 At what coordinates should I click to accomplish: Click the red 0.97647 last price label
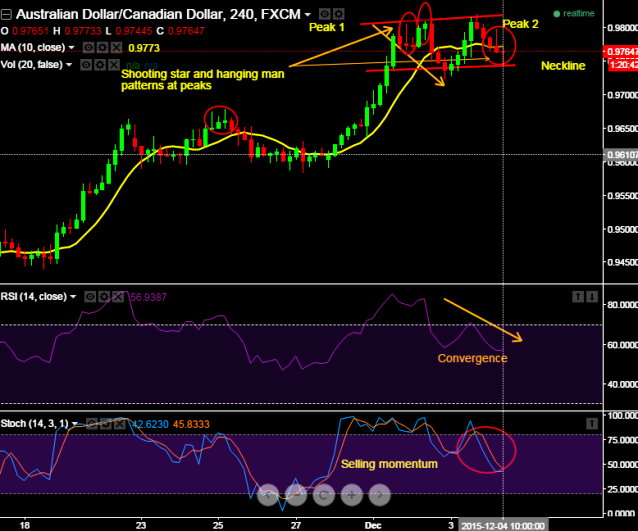point(621,52)
